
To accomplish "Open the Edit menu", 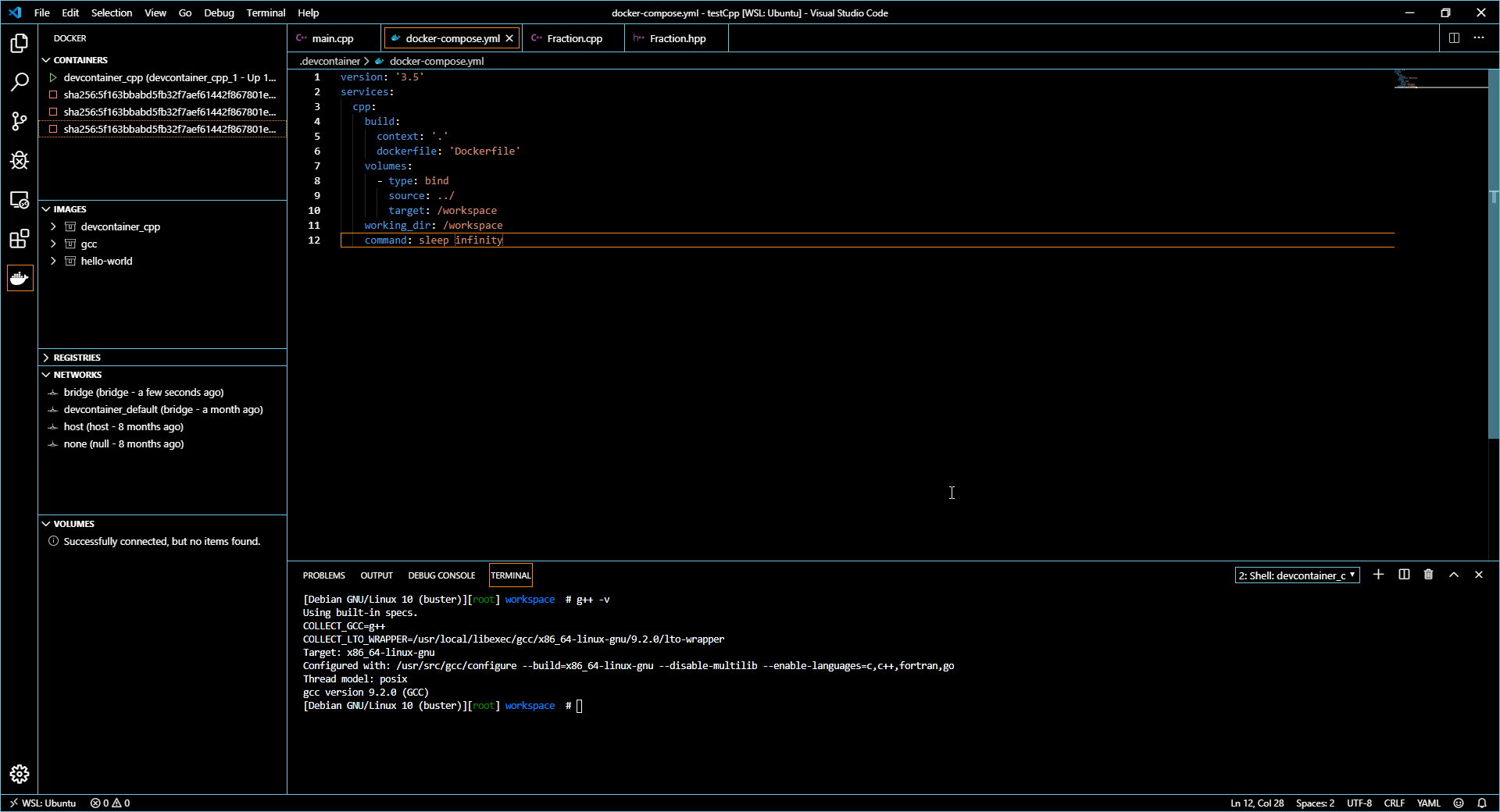I will click(70, 12).
